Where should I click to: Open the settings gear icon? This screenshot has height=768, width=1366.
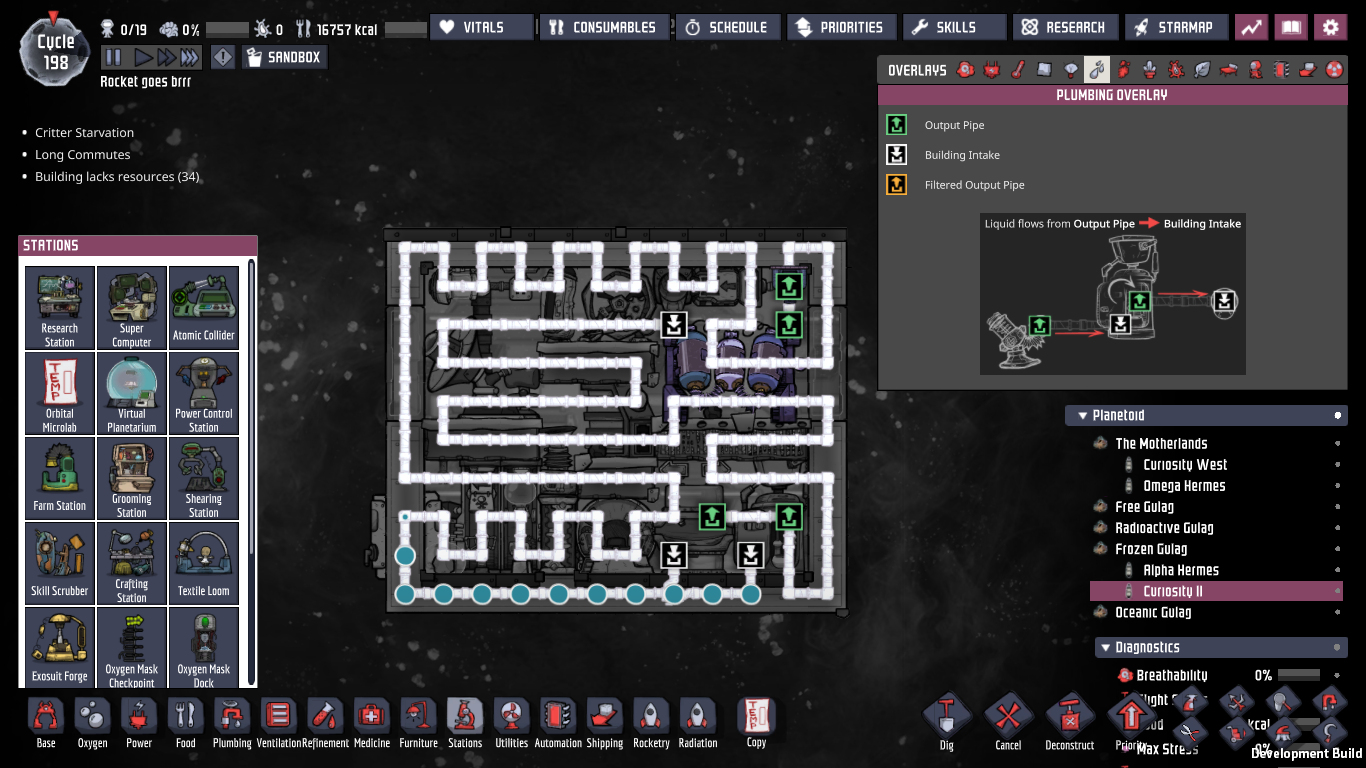pyautogui.click(x=1330, y=28)
